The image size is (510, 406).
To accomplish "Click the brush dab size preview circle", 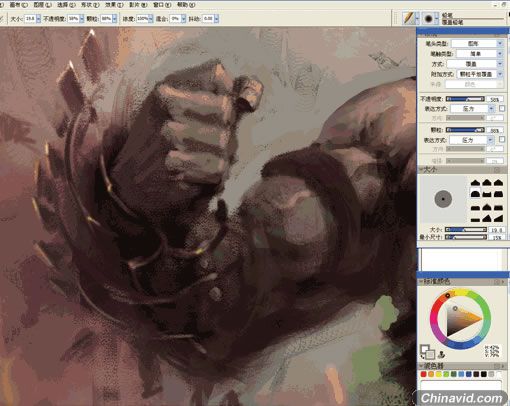I will [x=443, y=199].
